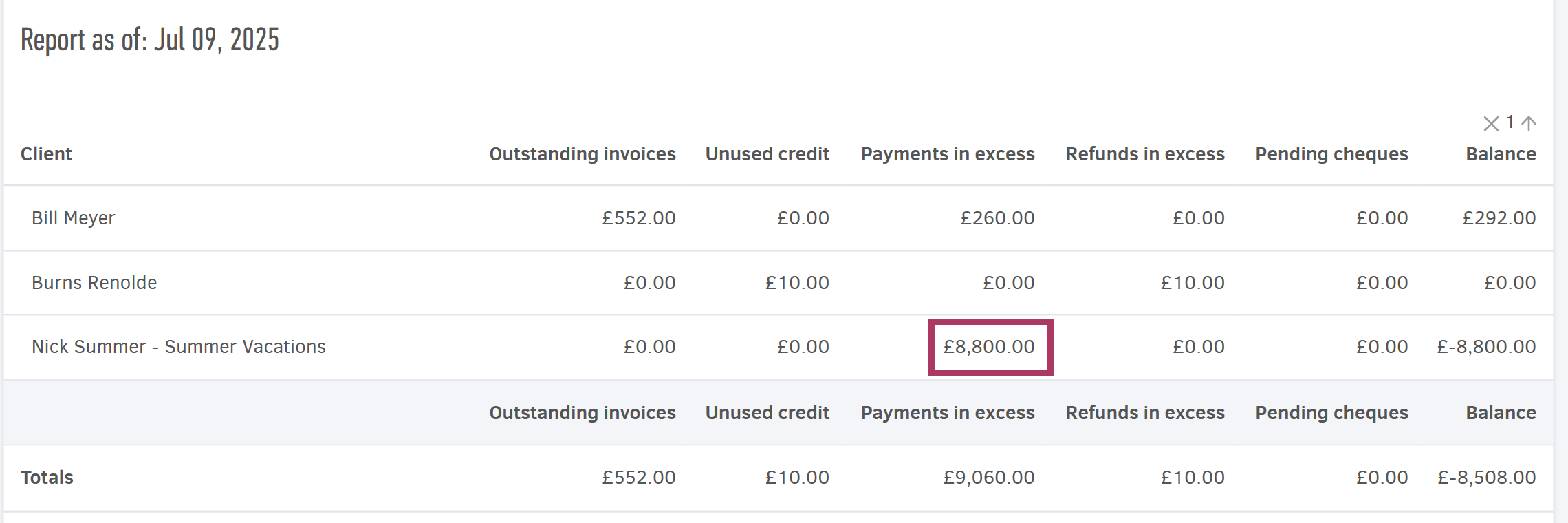1568x523 pixels.
Task: Sort by the top Balance column header
Action: (1501, 154)
